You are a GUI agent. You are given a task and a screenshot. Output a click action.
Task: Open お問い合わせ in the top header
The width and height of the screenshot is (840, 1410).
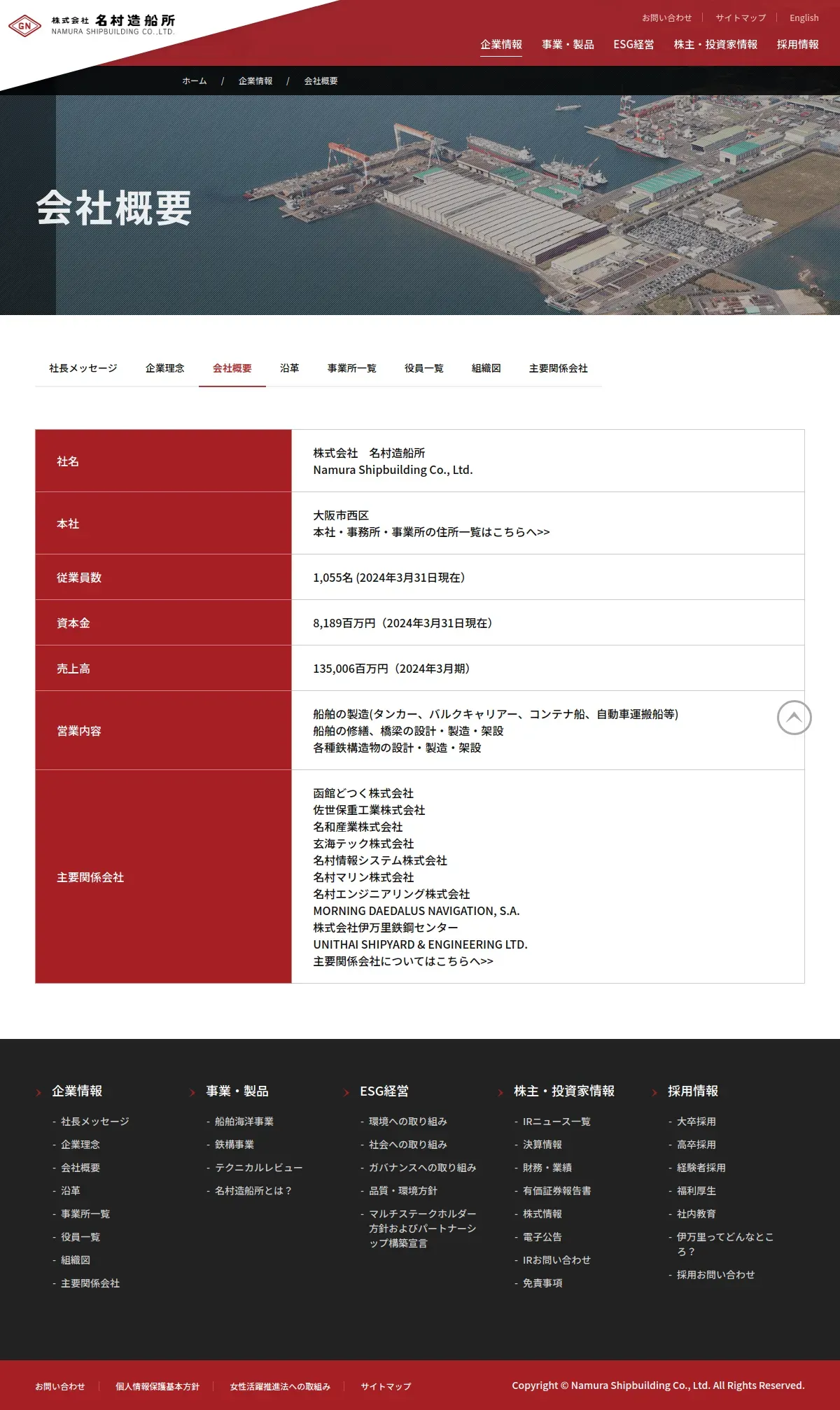(x=666, y=18)
